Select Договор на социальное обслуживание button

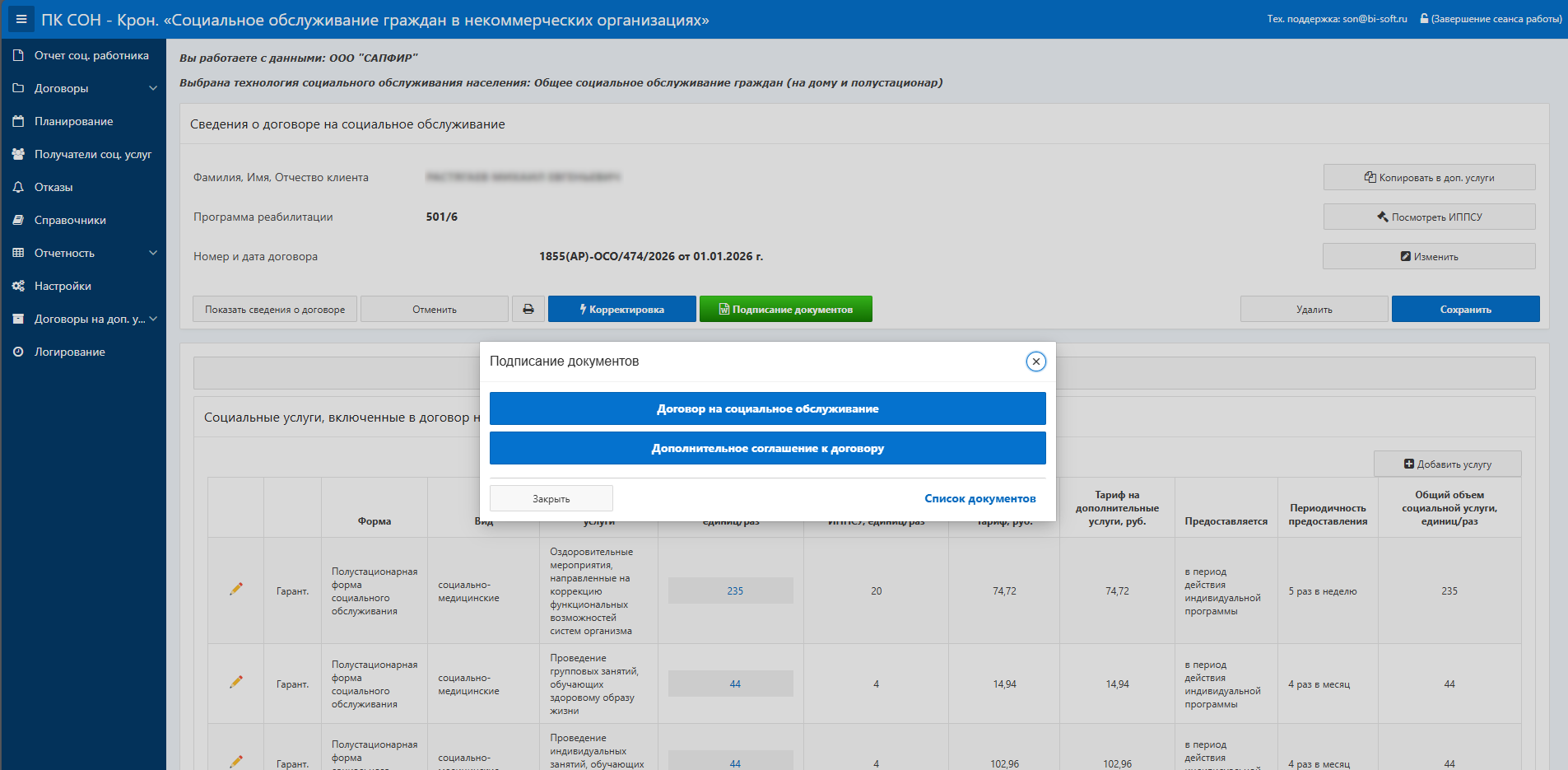point(767,408)
